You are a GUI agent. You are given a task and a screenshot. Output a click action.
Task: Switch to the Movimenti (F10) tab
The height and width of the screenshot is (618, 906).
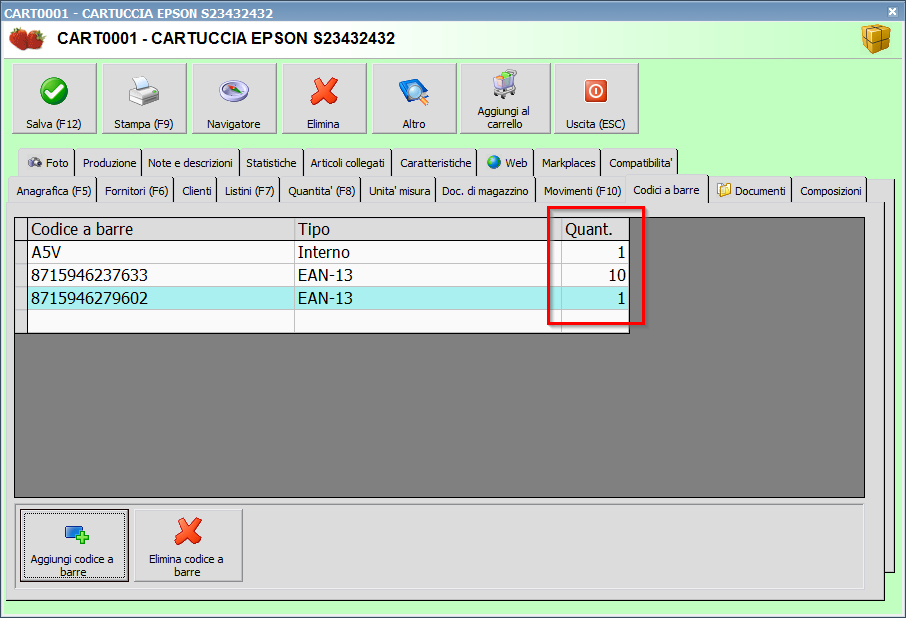point(582,191)
